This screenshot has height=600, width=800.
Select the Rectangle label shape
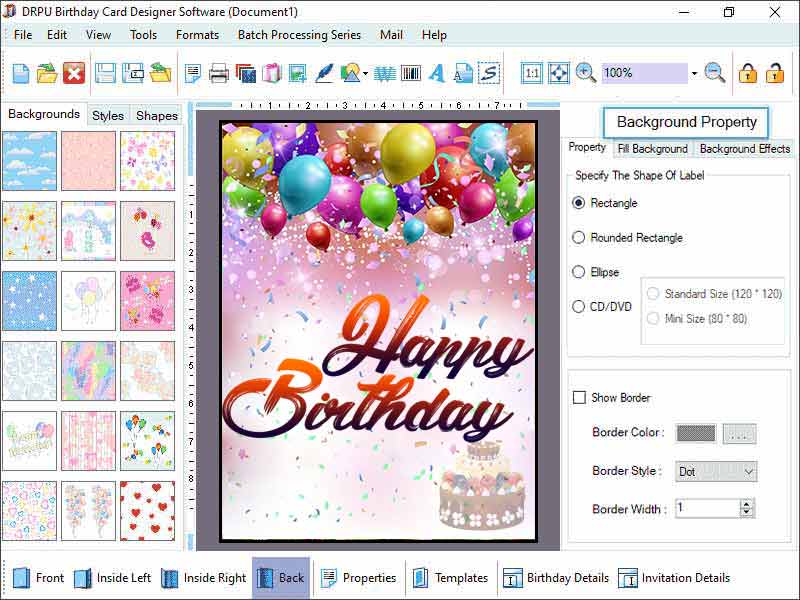point(581,203)
